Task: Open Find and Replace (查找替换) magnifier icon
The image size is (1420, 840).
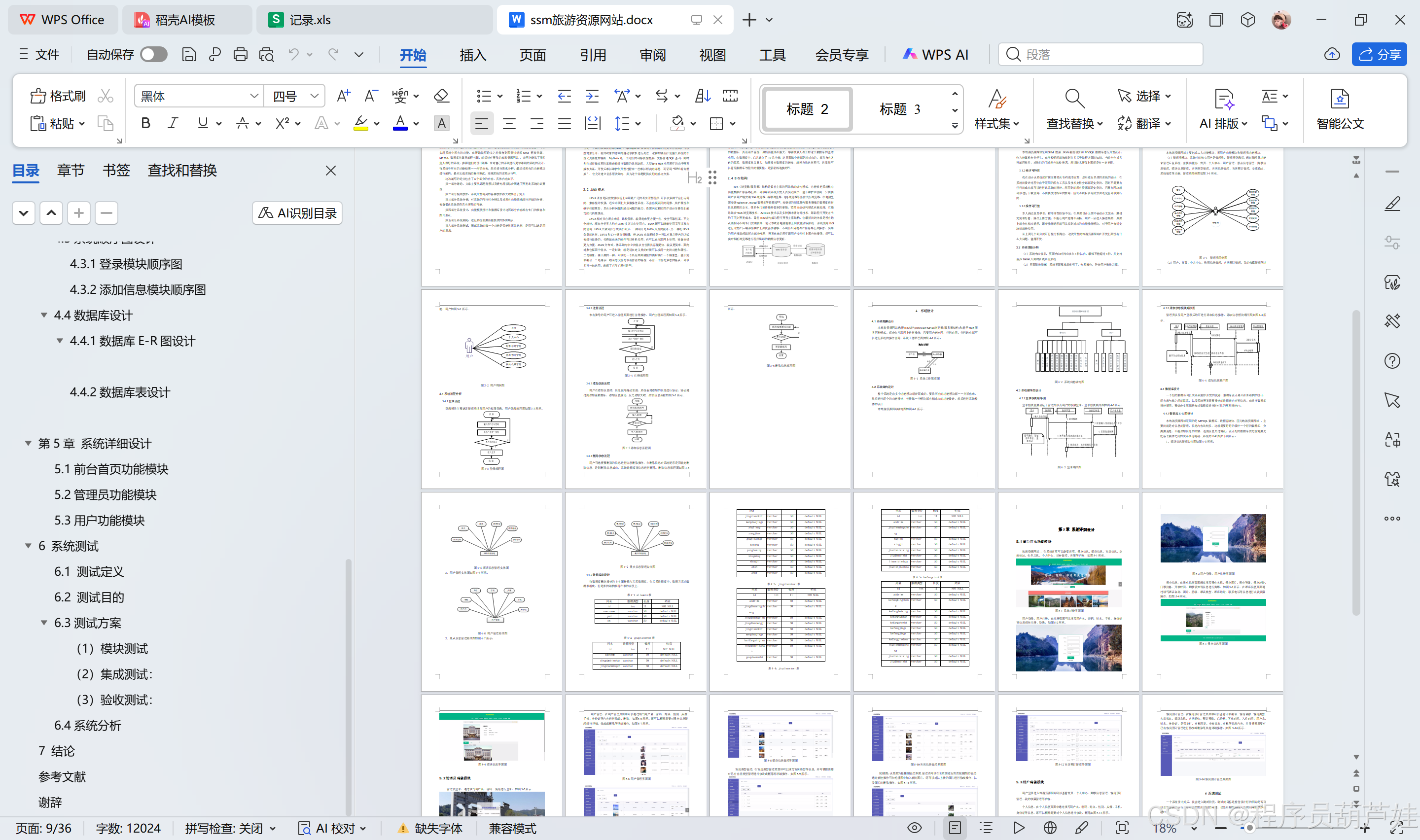Action: (x=1074, y=99)
